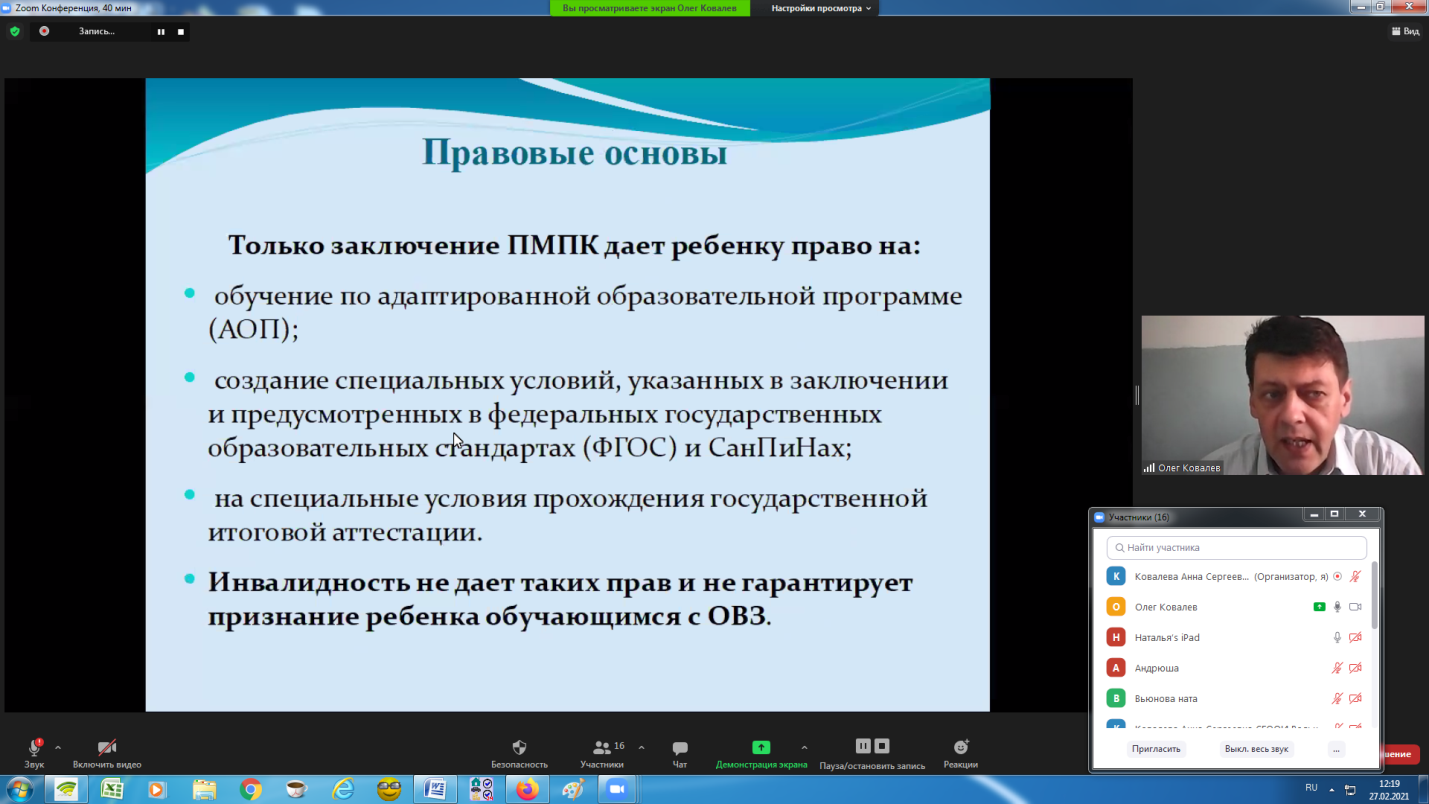Click the green screen-viewing banner for Олег Ковалев
1429x804 pixels.
pyautogui.click(x=649, y=8)
